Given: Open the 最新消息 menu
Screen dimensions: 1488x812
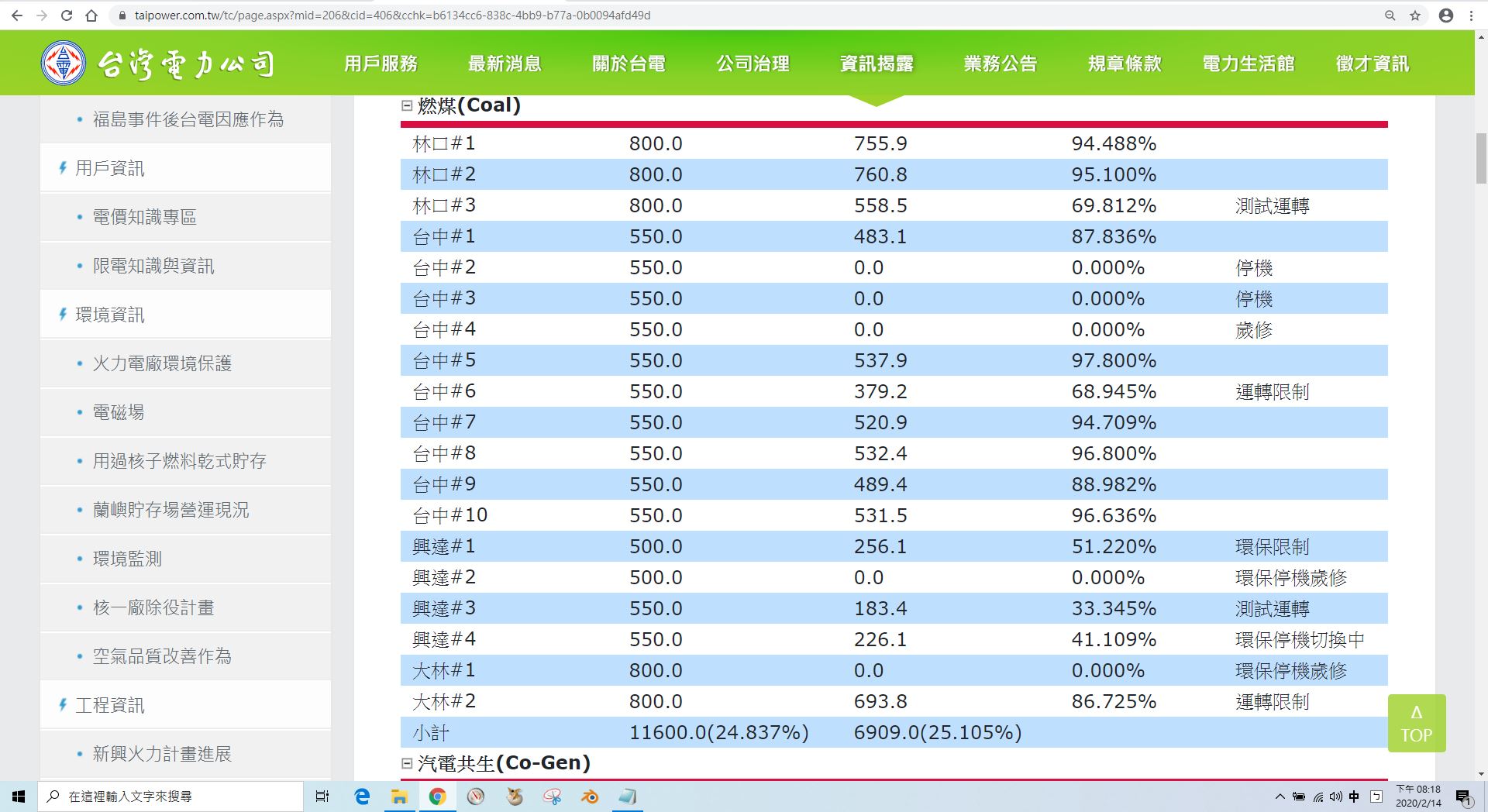Looking at the screenshot, I should tap(505, 64).
